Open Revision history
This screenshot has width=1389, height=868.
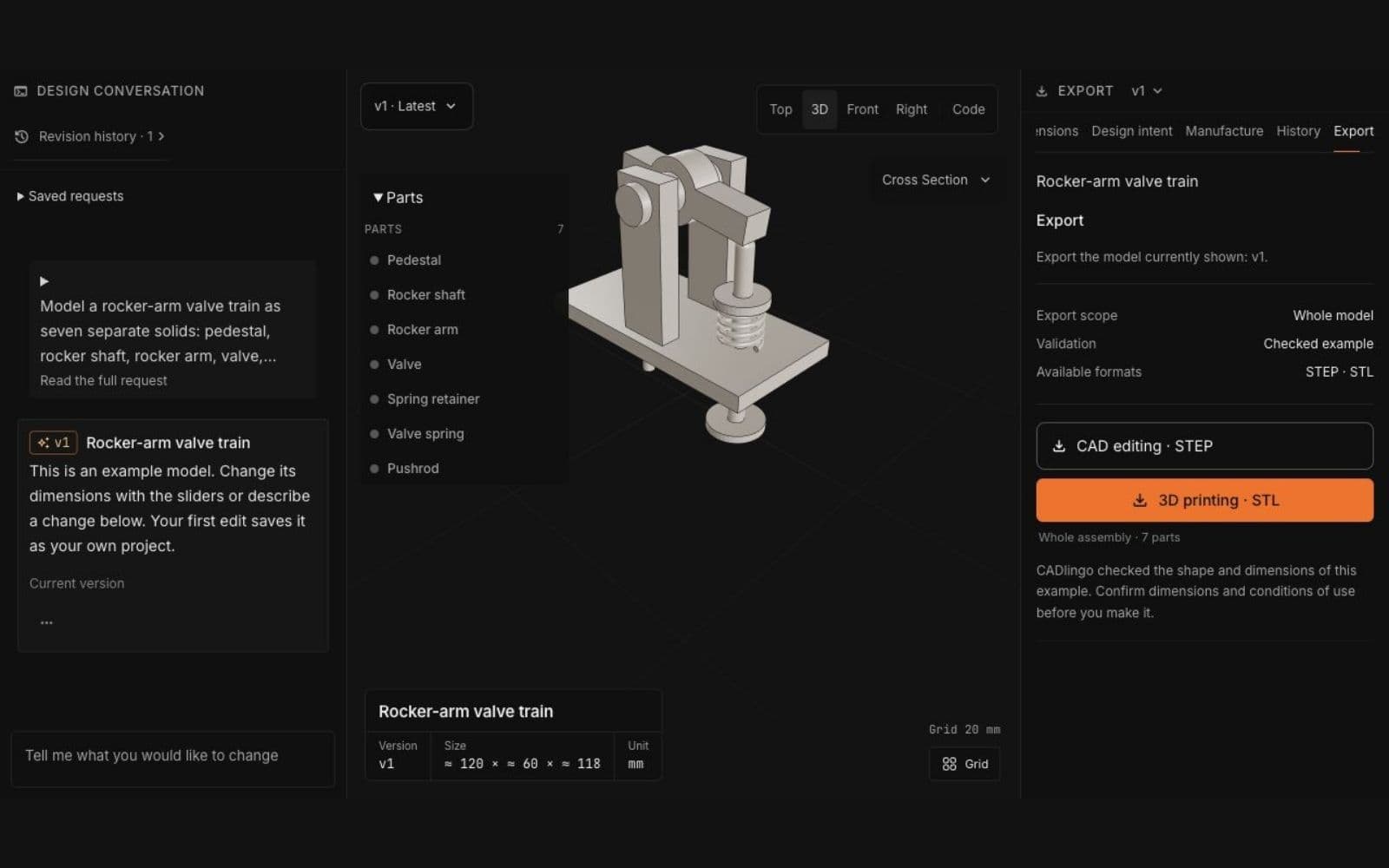point(90,136)
